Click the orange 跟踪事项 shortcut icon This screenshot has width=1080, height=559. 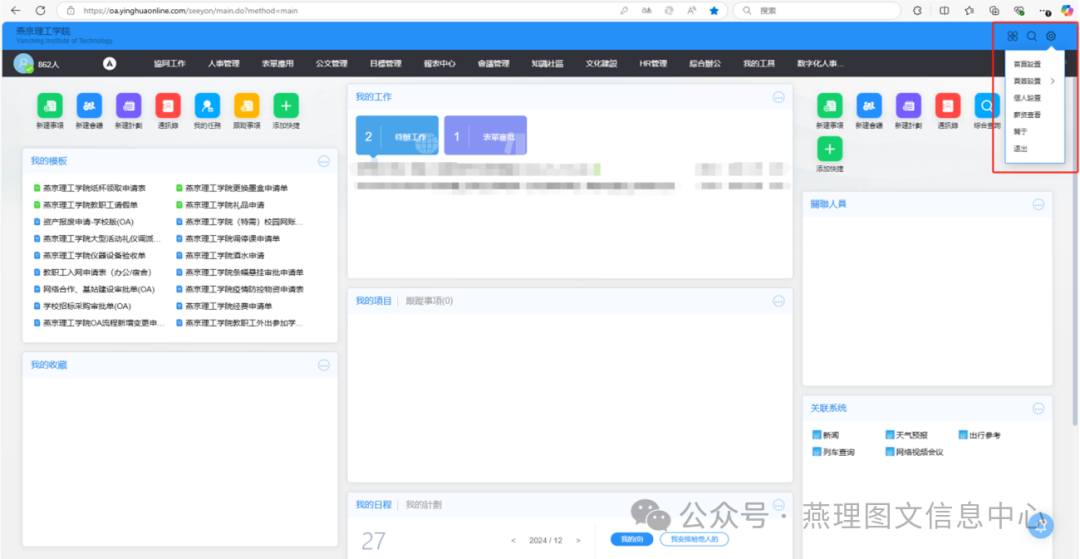(246, 105)
